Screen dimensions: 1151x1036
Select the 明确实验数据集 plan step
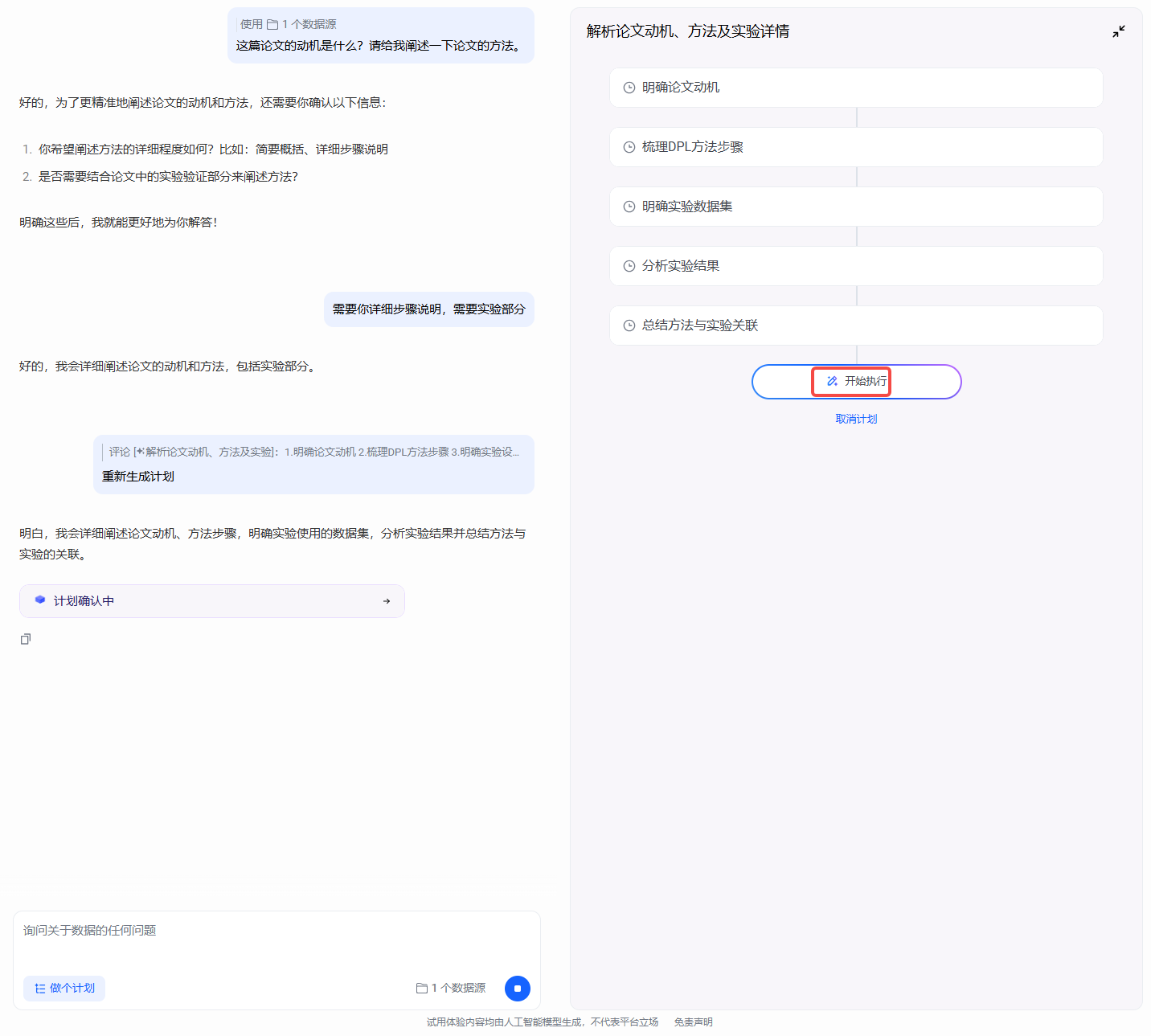click(856, 207)
